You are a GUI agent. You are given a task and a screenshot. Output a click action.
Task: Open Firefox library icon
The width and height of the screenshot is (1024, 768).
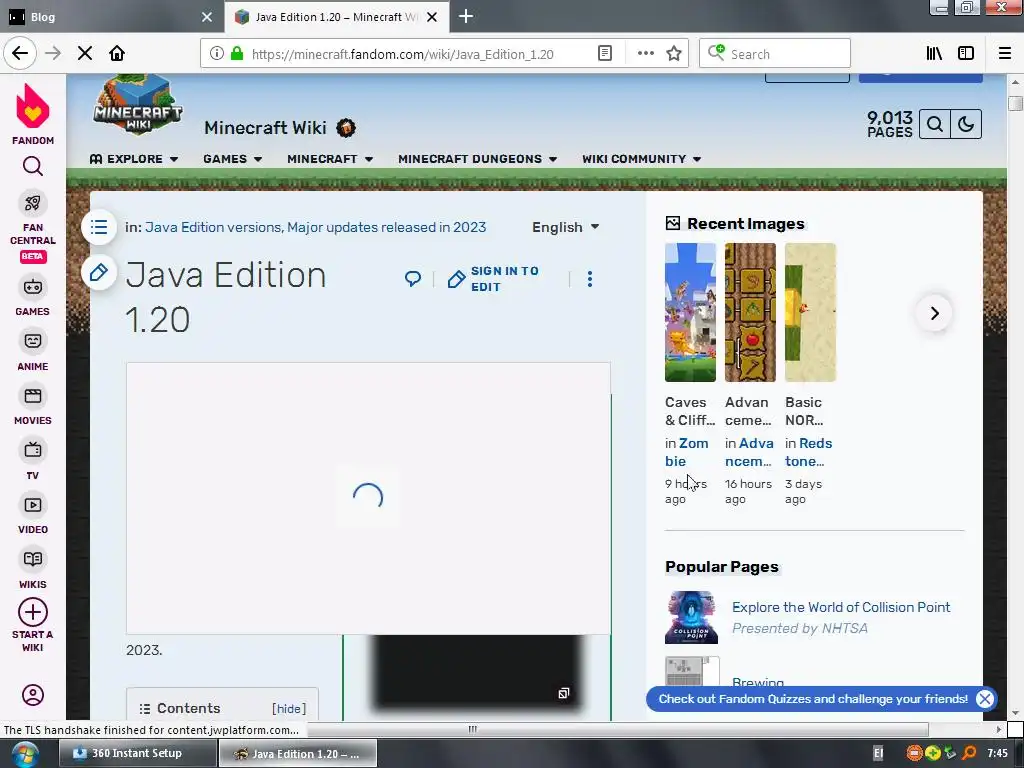click(x=934, y=54)
